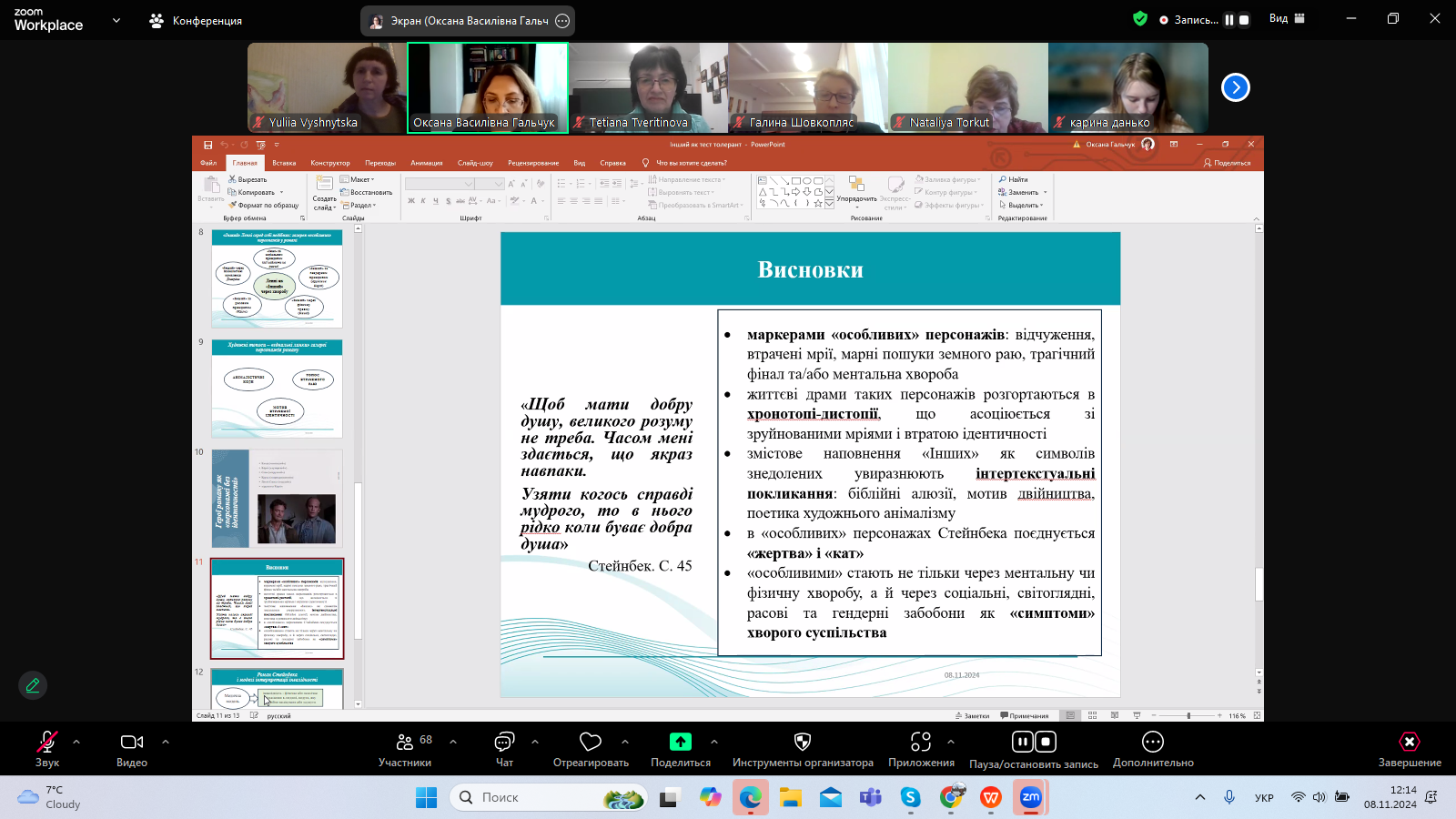1456x819 pixels.
Task: Show next participants with blue arrow
Action: pyautogui.click(x=1235, y=87)
